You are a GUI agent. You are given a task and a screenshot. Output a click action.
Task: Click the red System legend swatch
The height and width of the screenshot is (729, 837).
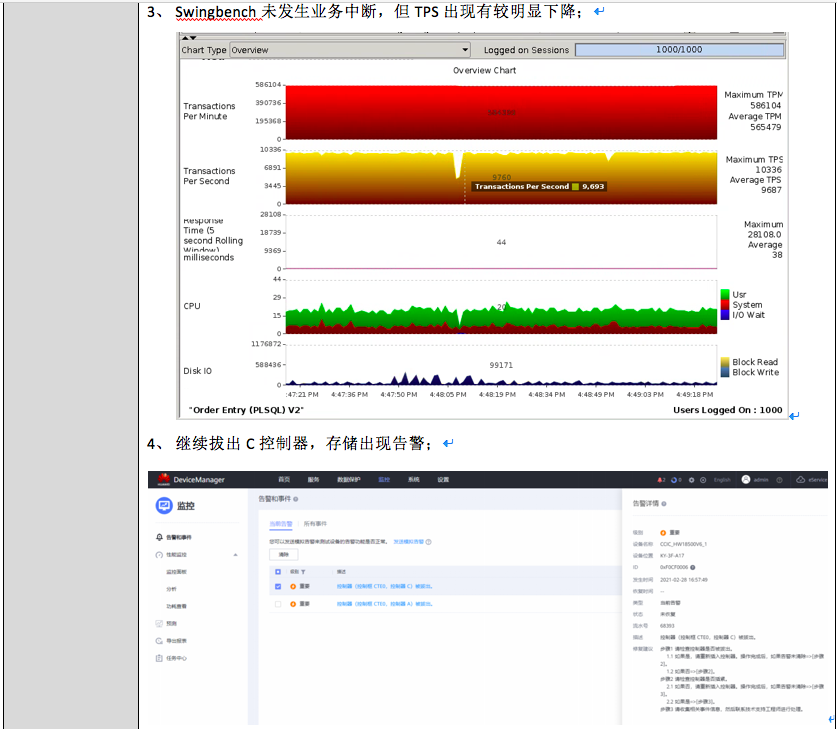(x=725, y=304)
